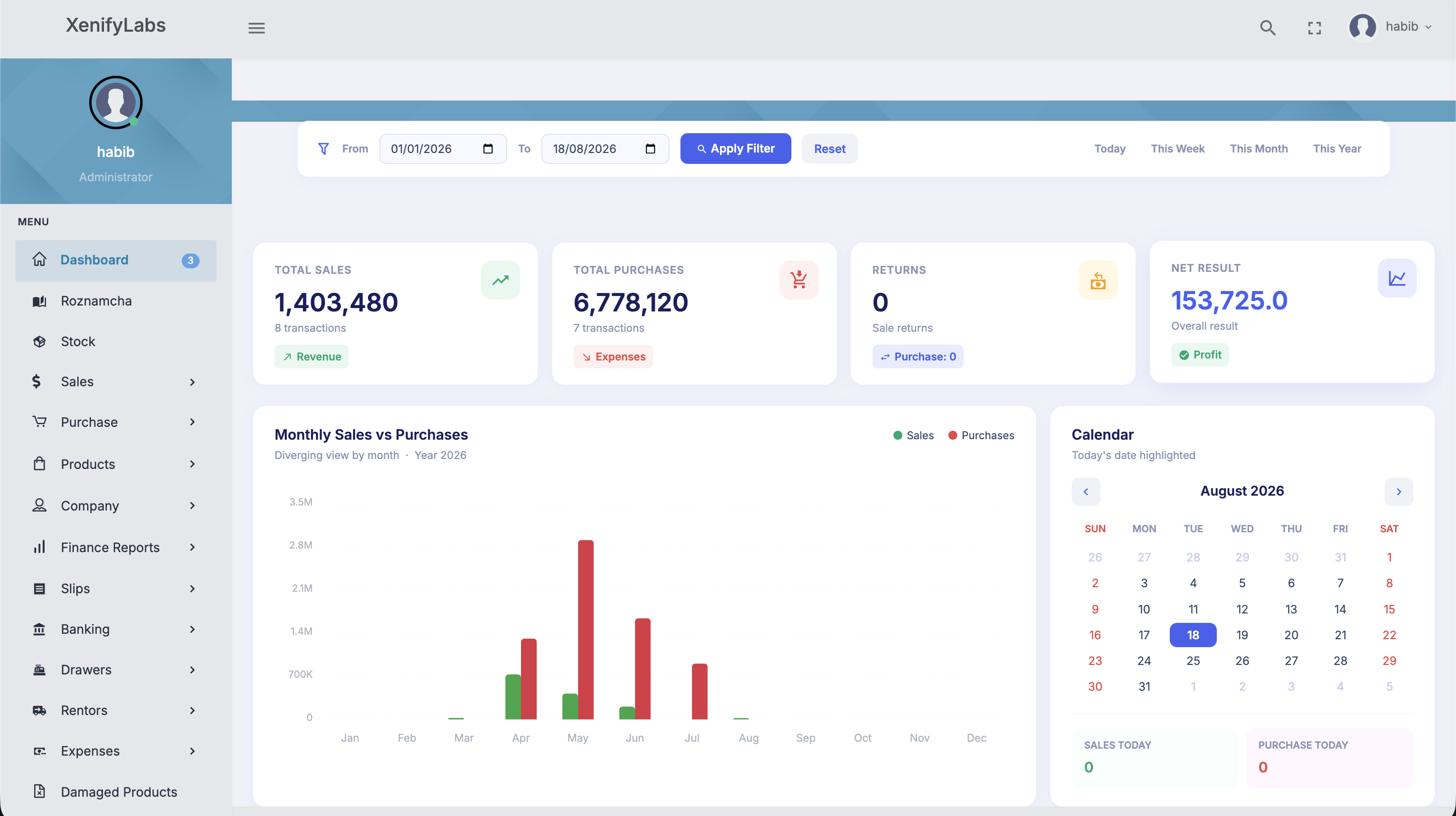Click the Sales dollar icon

(36, 381)
